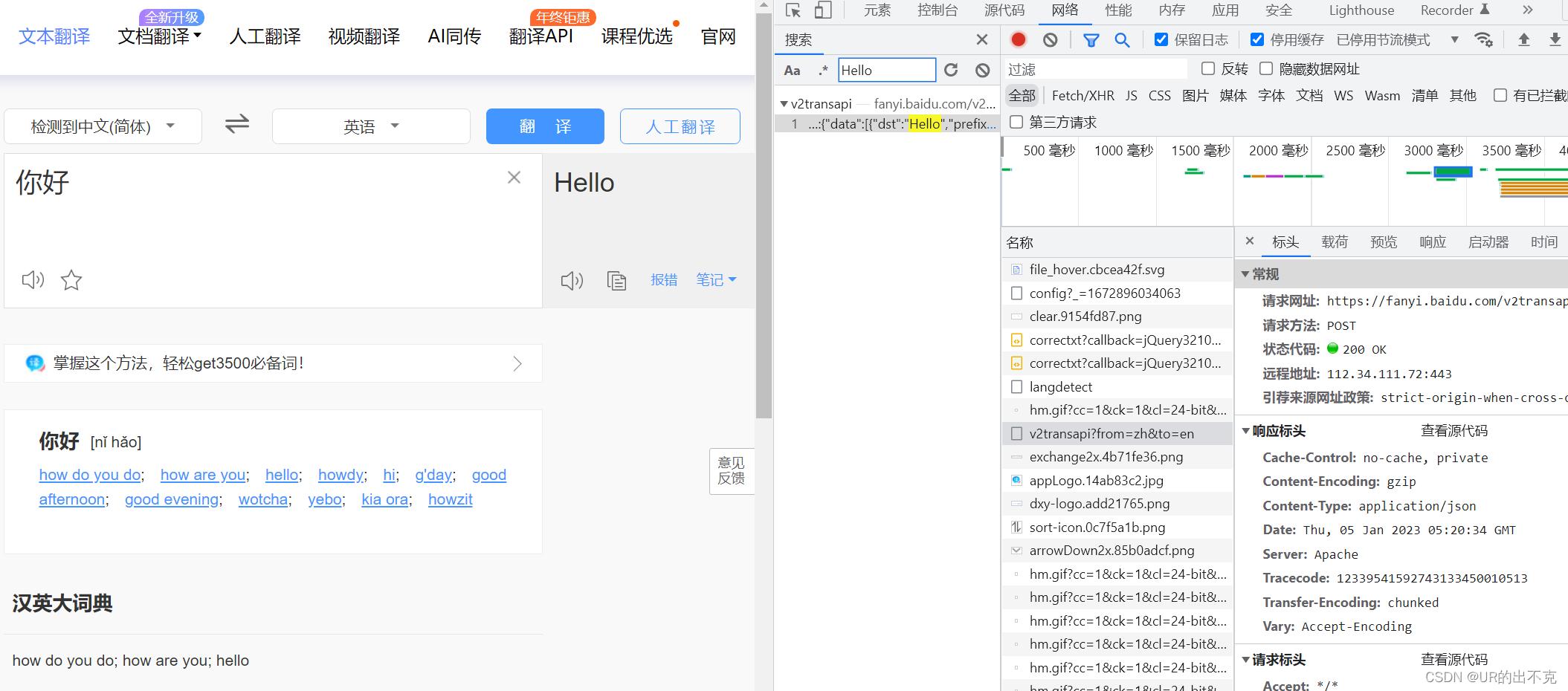Open target language dropdown 英语
Image resolution: width=1568 pixels, height=691 pixels.
[371, 126]
